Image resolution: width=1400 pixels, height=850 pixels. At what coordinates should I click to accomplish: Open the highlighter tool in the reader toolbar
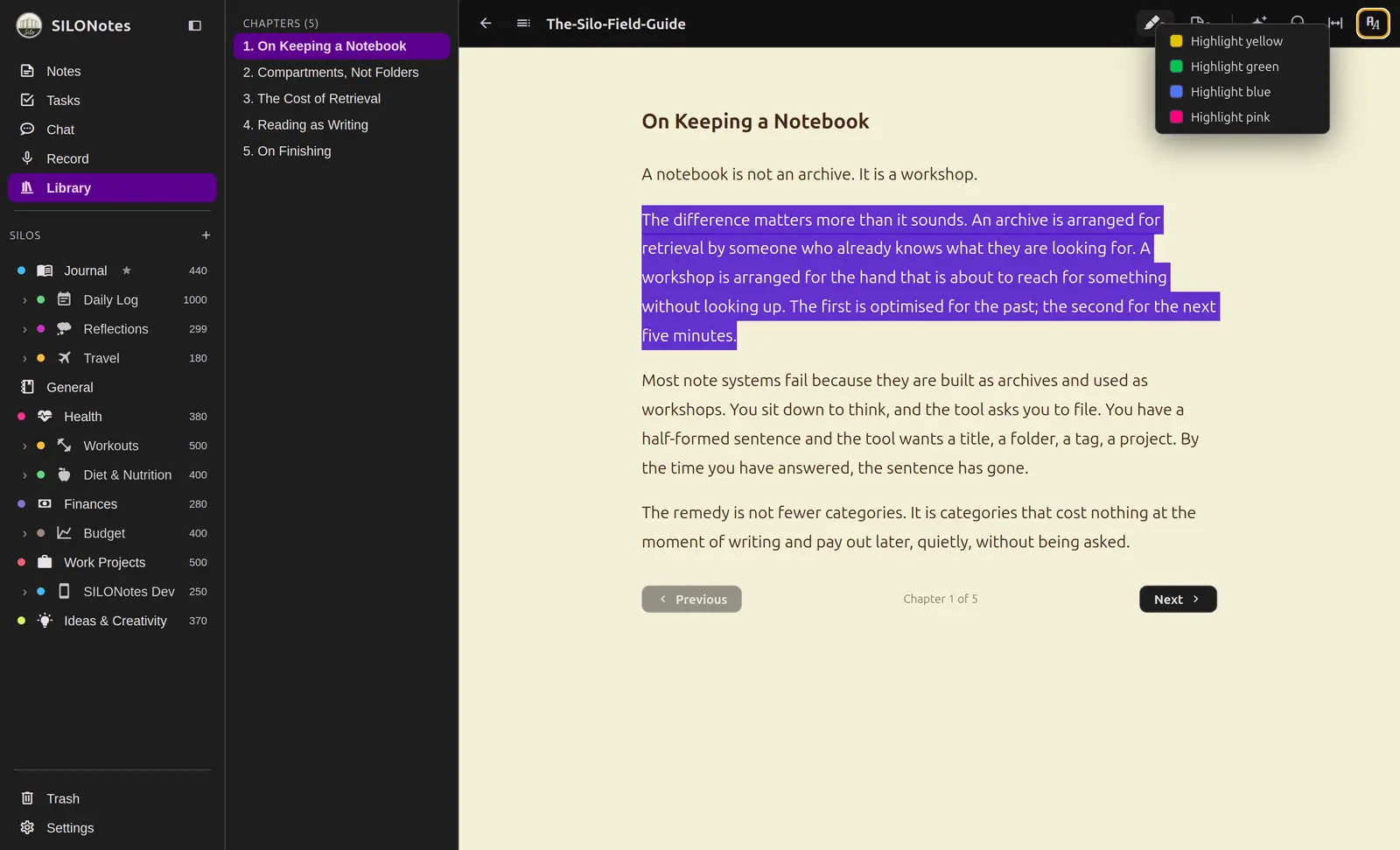click(x=1152, y=23)
